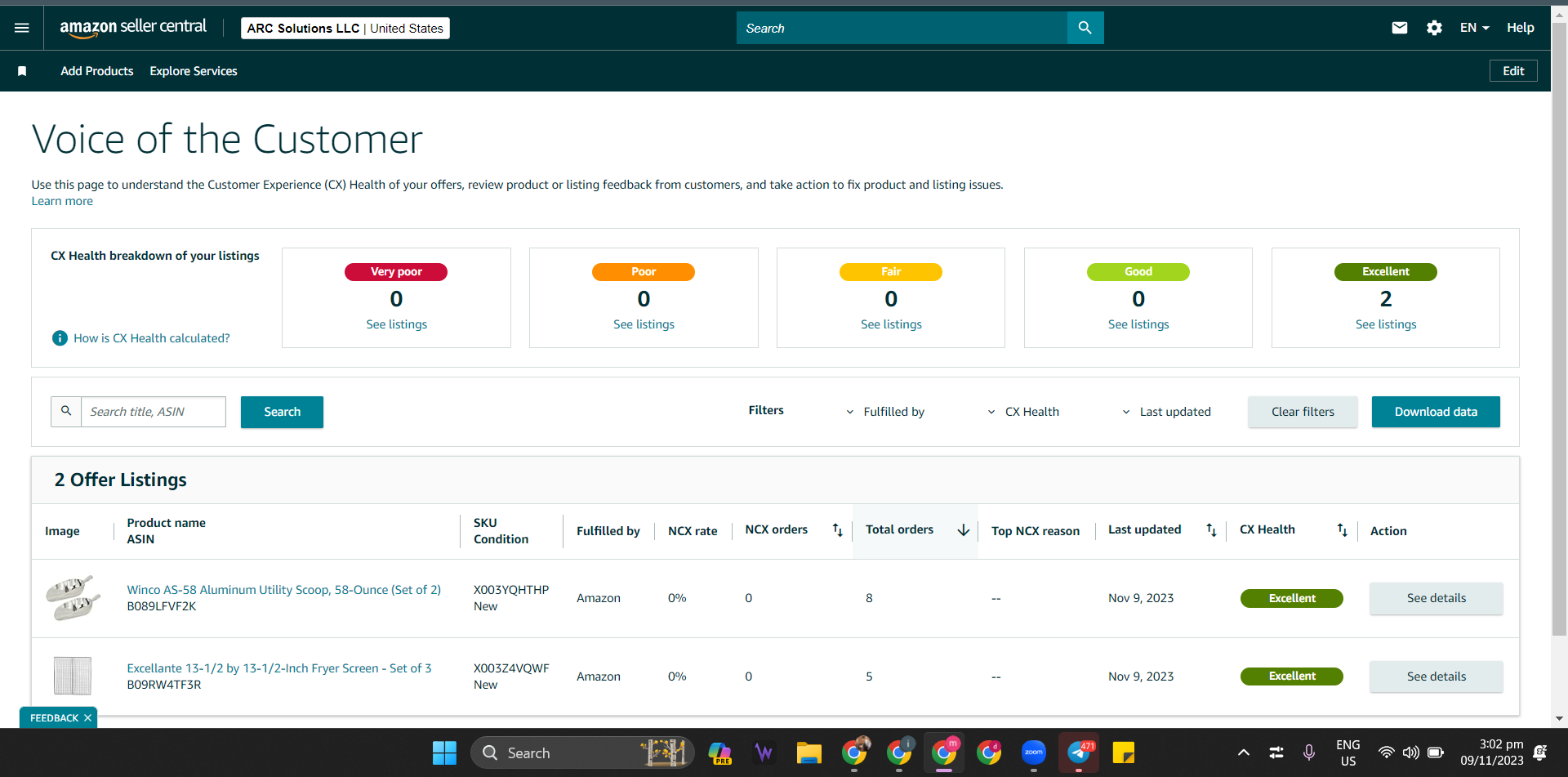
Task: Sort by CX Health arrows
Action: 1342,530
